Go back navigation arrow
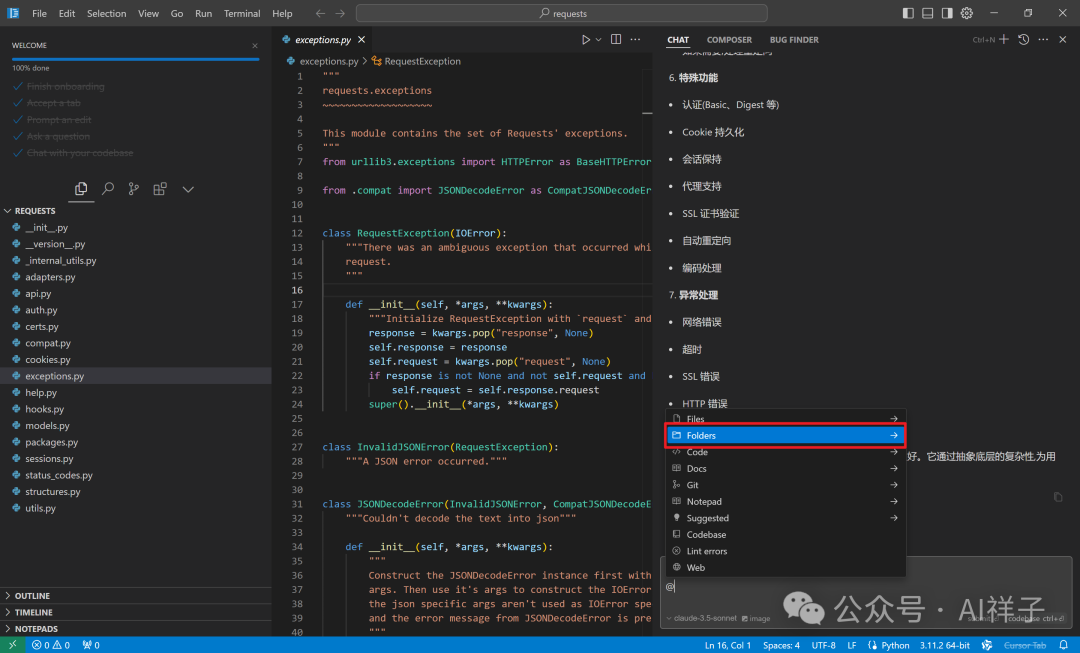This screenshot has height=653, width=1080. click(320, 13)
